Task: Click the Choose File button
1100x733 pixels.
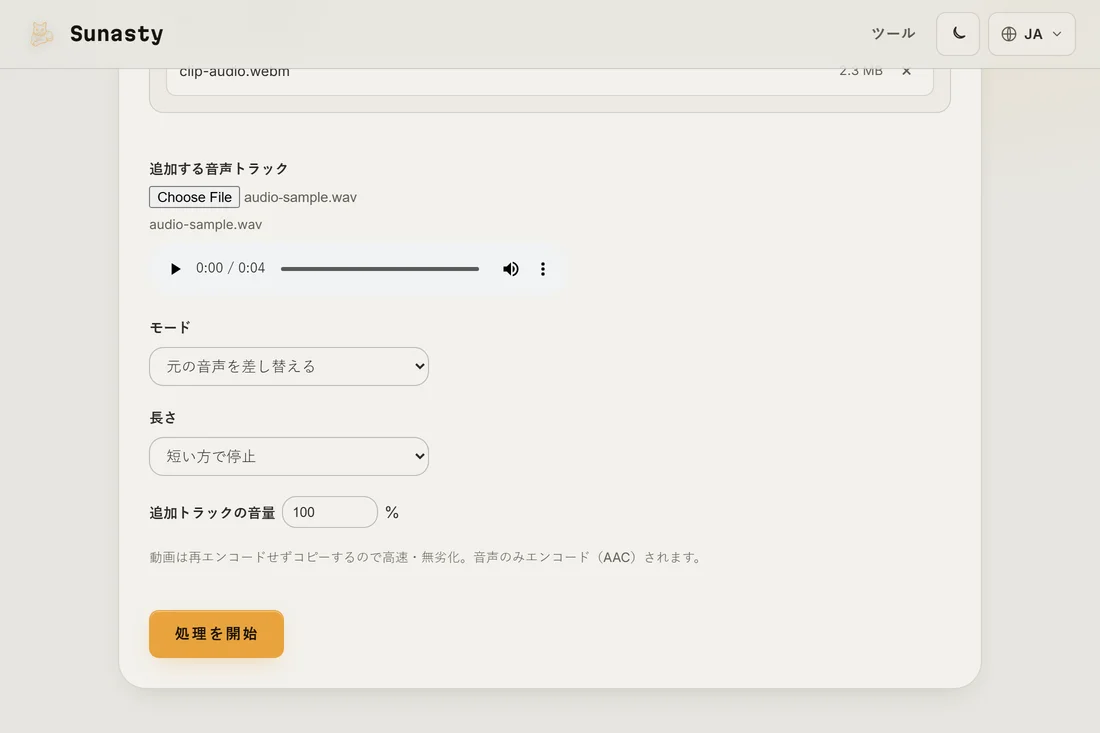Action: coord(194,197)
